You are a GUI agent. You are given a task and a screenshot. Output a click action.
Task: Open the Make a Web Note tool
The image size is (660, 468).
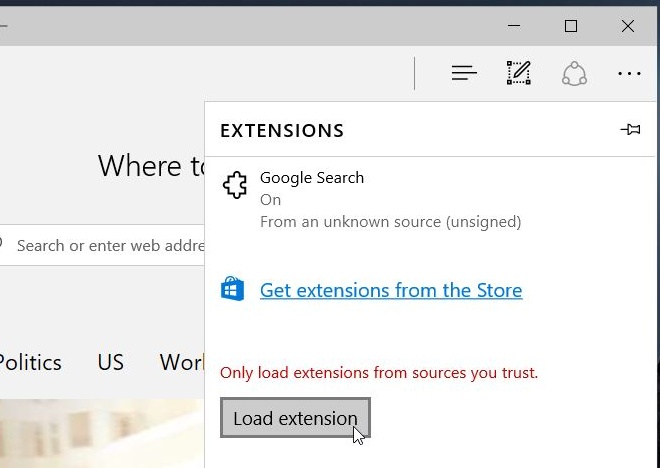coord(519,73)
